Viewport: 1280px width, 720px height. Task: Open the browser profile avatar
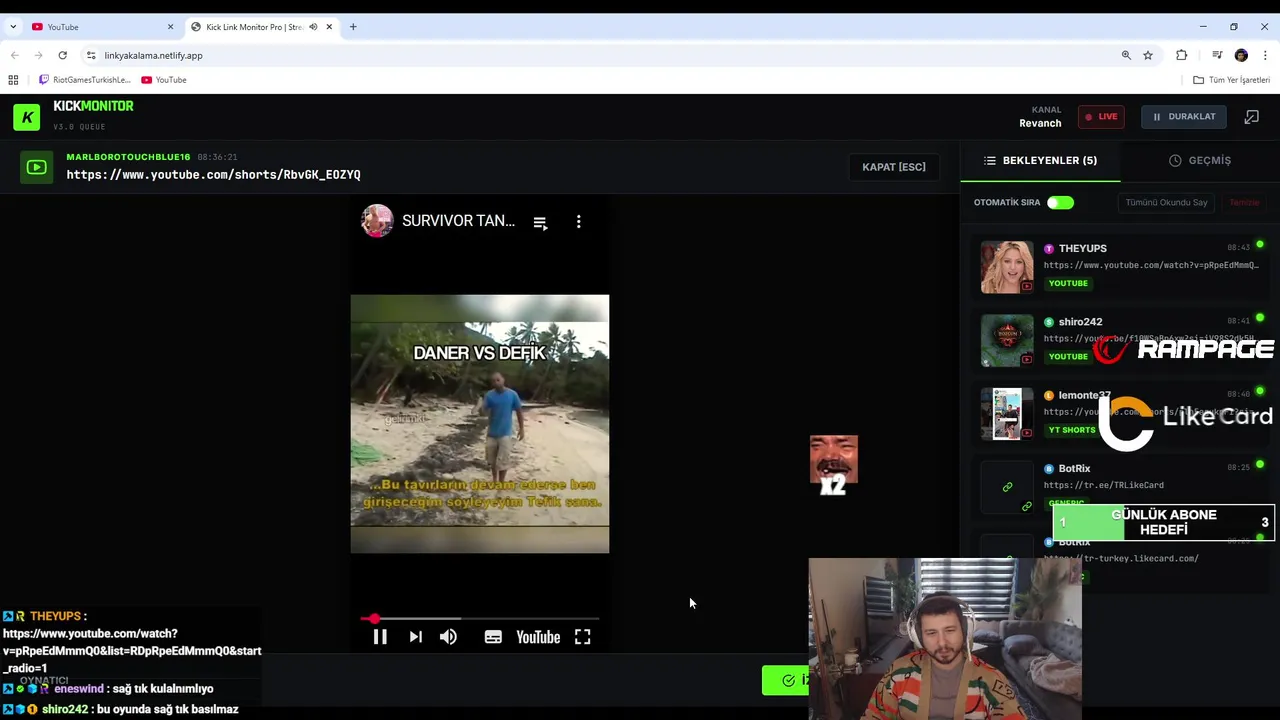coord(1241,56)
